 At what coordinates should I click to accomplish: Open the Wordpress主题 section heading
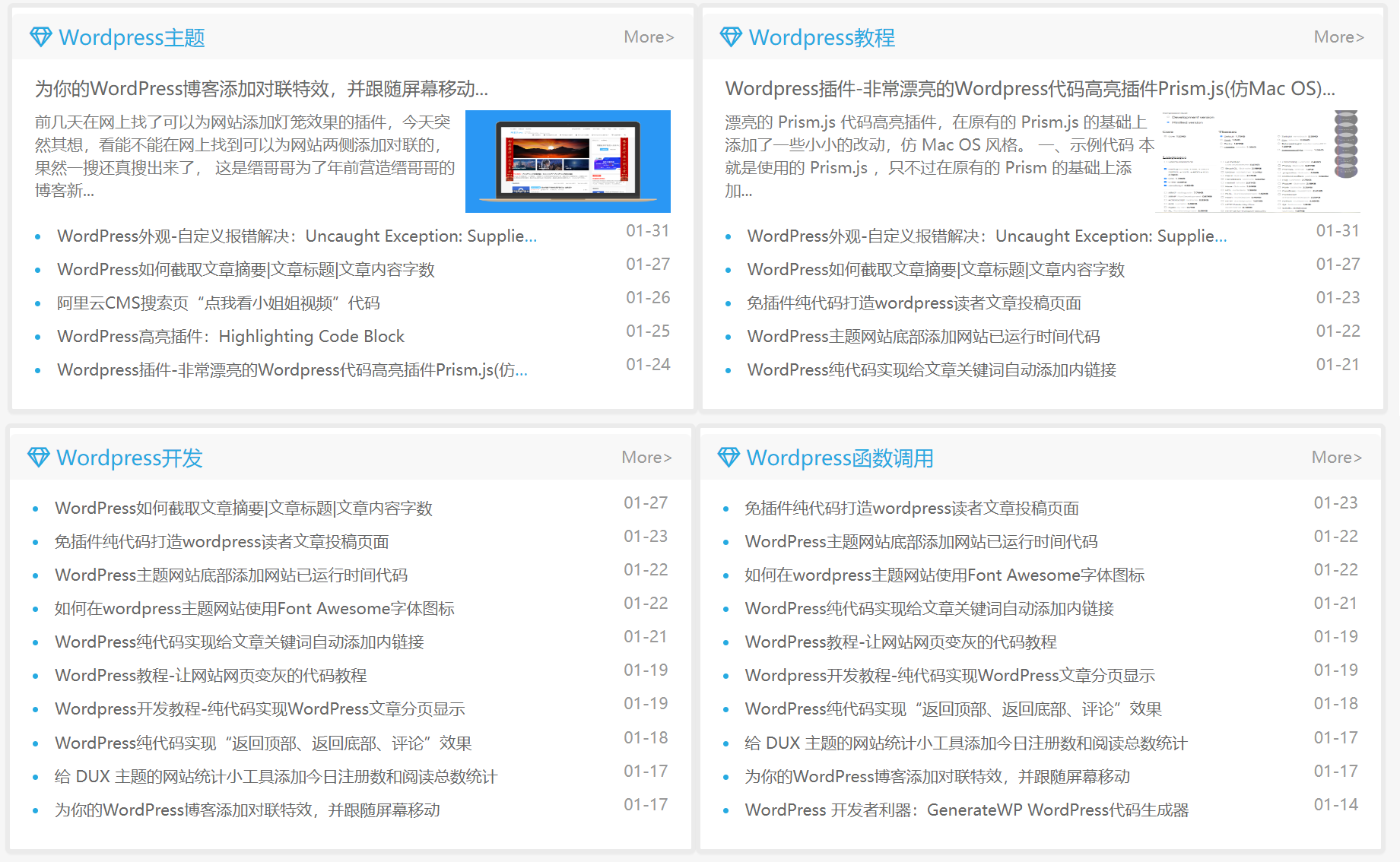point(132,38)
